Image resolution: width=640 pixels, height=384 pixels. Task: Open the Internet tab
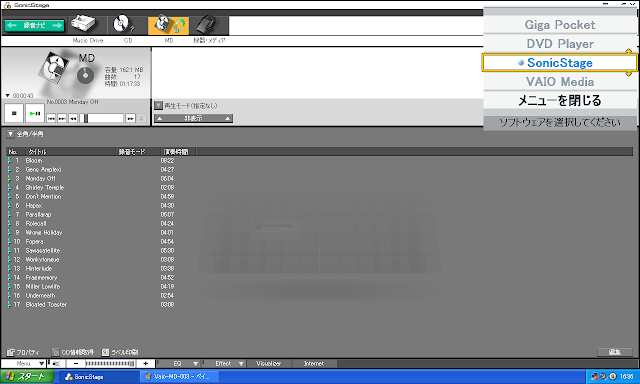tap(314, 364)
